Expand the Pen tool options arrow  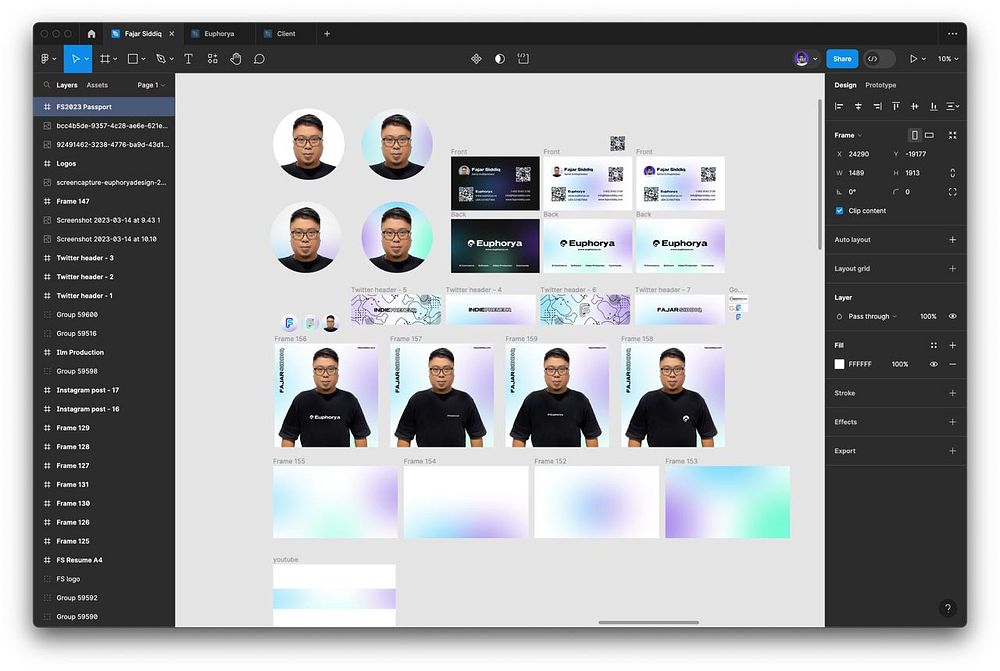pos(172,59)
